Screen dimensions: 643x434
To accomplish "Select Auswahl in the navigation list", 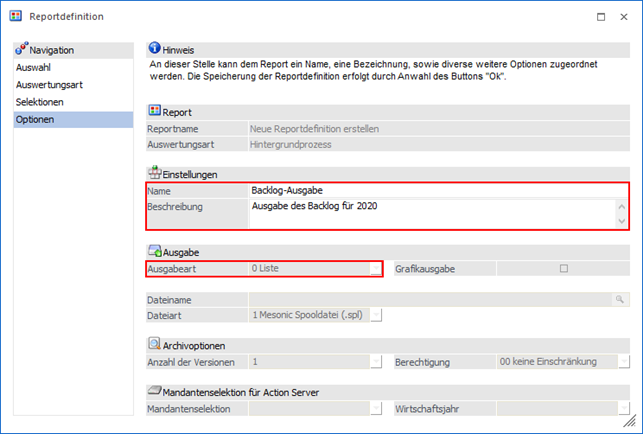I will click(x=36, y=67).
